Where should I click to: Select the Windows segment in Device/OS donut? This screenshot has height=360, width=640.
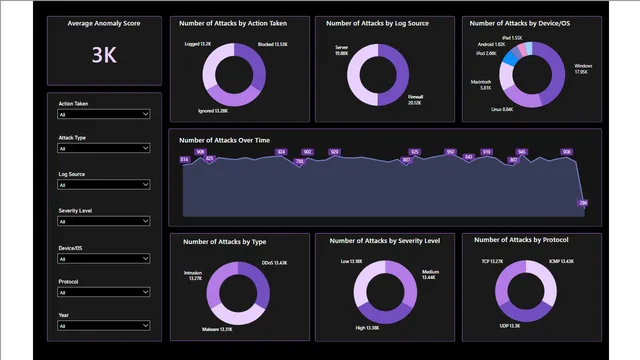point(556,71)
